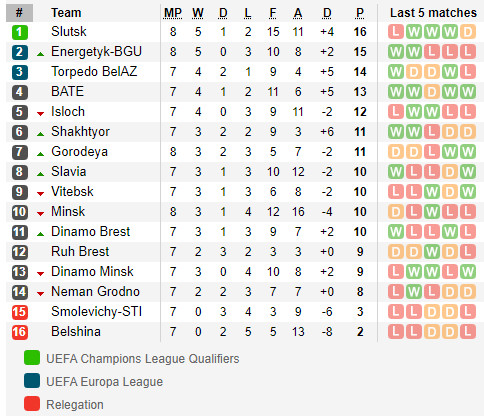Click the green up arrow beside Energetyk-BGU
Screen dimensions: 484x416
[40, 54]
